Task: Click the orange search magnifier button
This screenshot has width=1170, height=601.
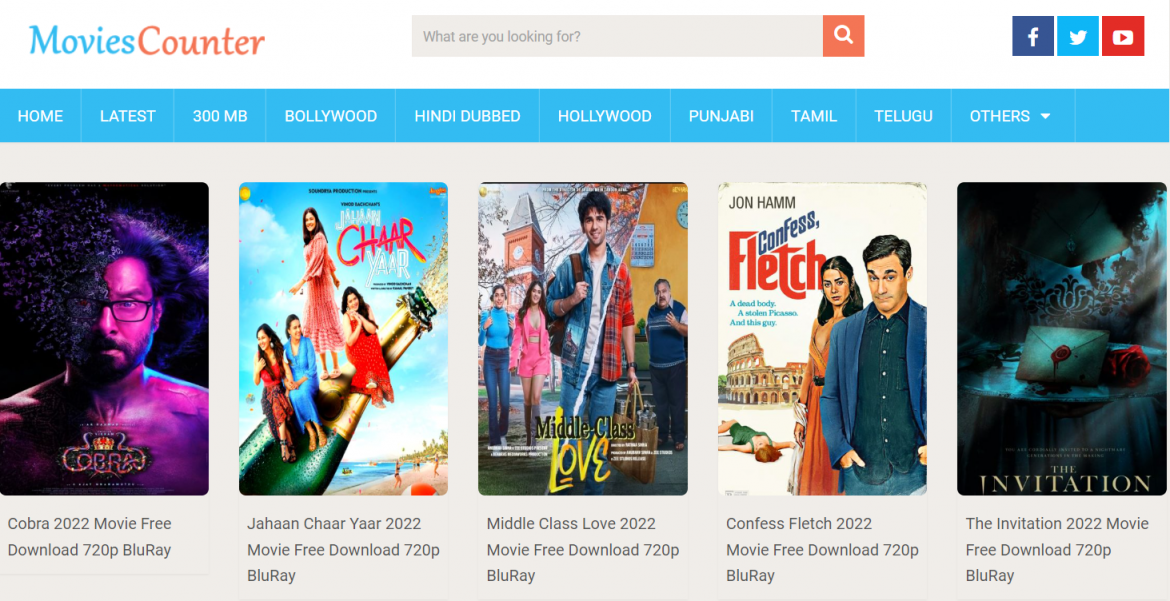Action: click(x=843, y=36)
